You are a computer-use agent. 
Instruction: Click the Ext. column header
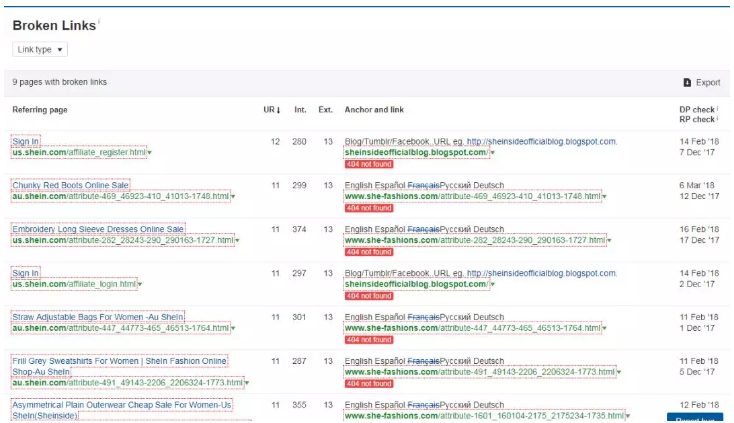[x=325, y=110]
